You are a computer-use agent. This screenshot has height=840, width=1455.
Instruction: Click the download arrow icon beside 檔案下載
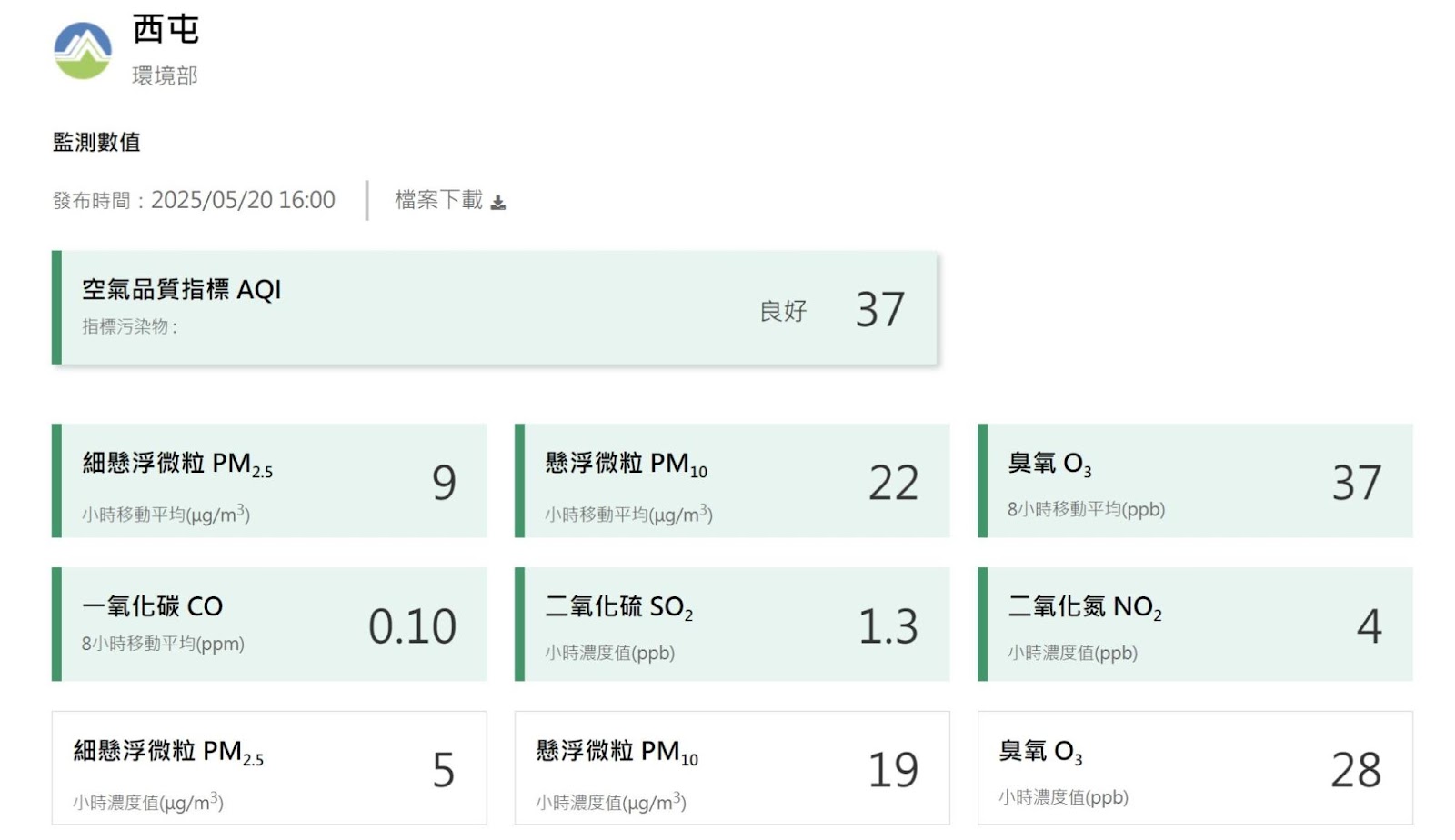point(497,202)
